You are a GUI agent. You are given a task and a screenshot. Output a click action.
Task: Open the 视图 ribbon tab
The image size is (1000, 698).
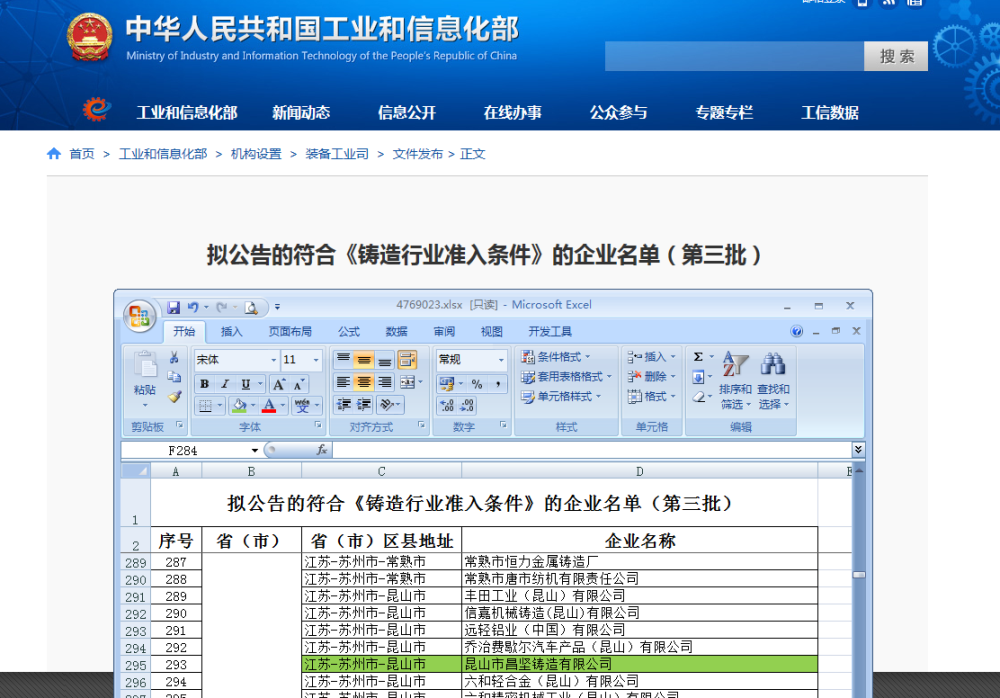click(x=492, y=332)
